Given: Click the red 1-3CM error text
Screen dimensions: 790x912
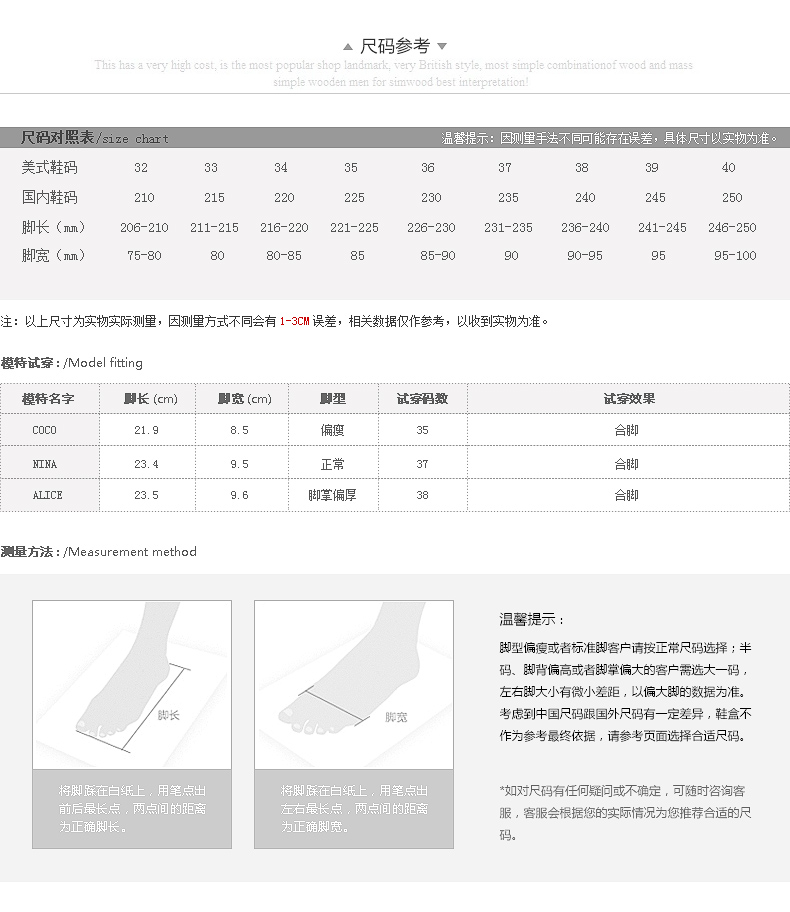Looking at the screenshot, I should point(294,321).
